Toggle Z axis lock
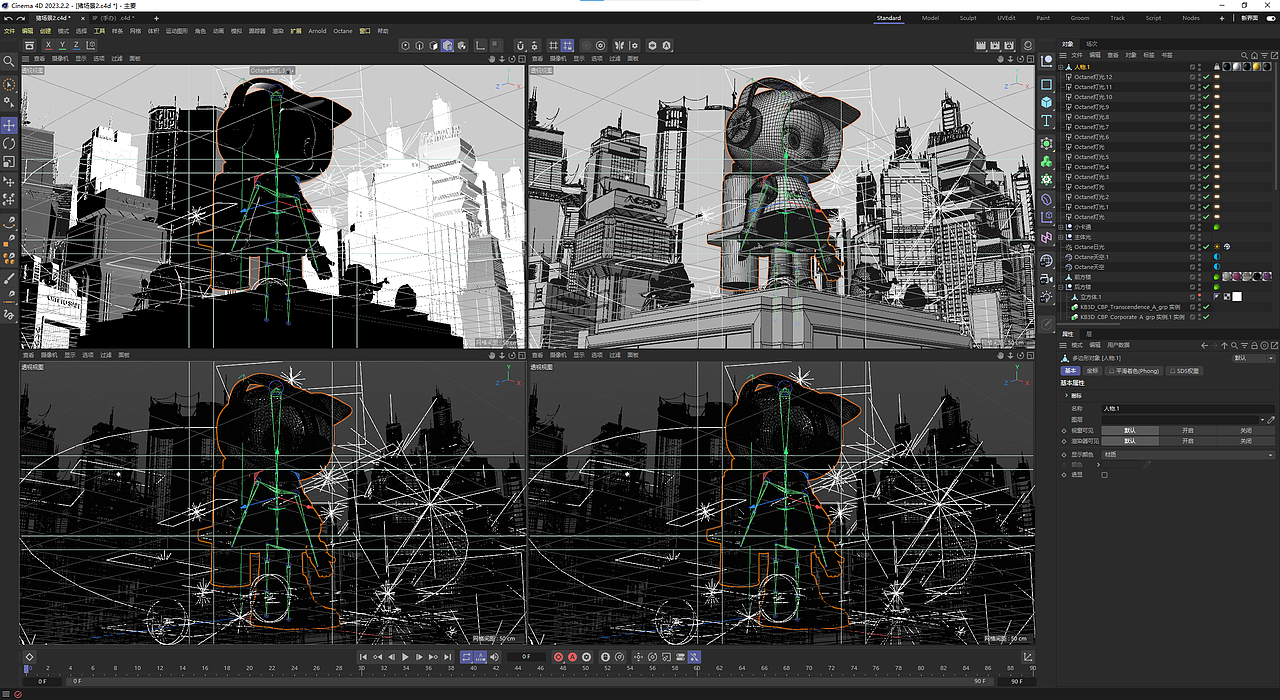 coord(76,45)
